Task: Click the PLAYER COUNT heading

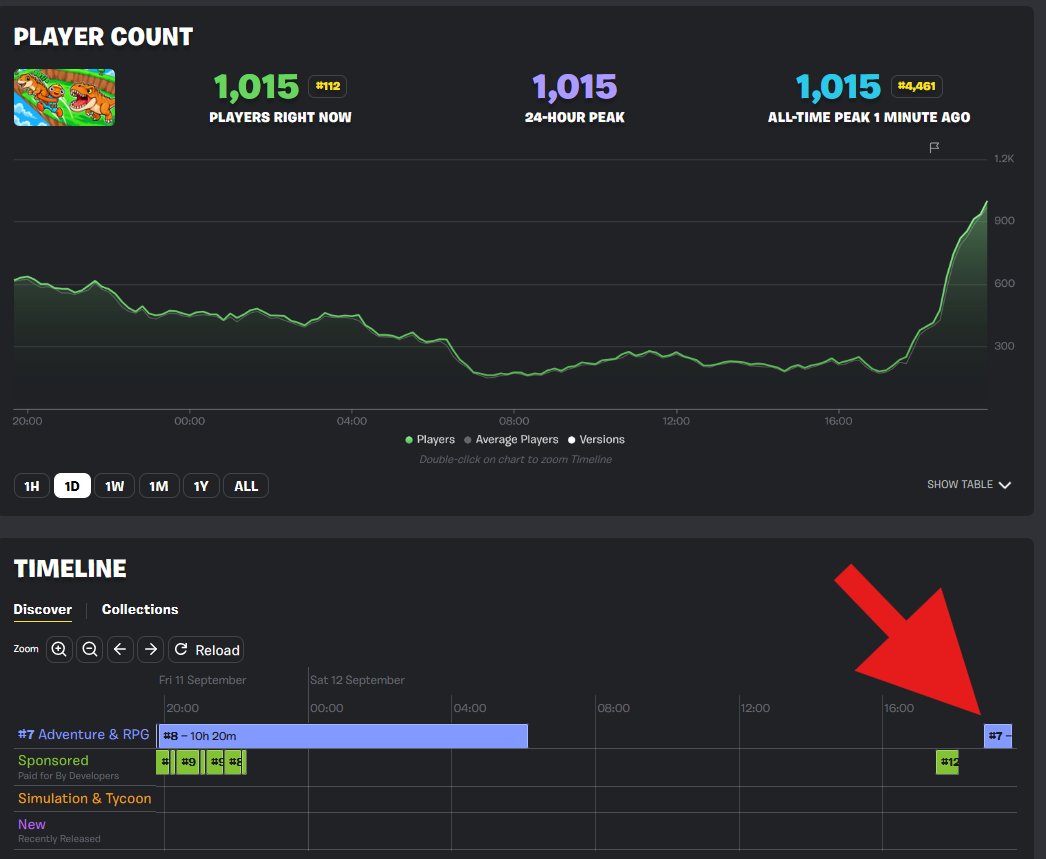Action: (103, 37)
